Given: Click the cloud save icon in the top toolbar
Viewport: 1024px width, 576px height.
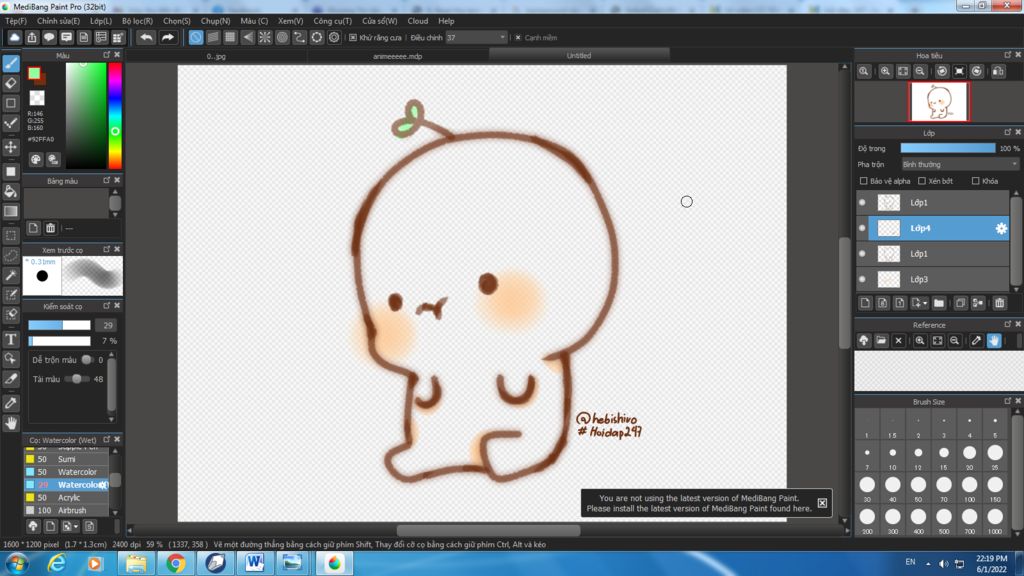Looking at the screenshot, I should 14,38.
